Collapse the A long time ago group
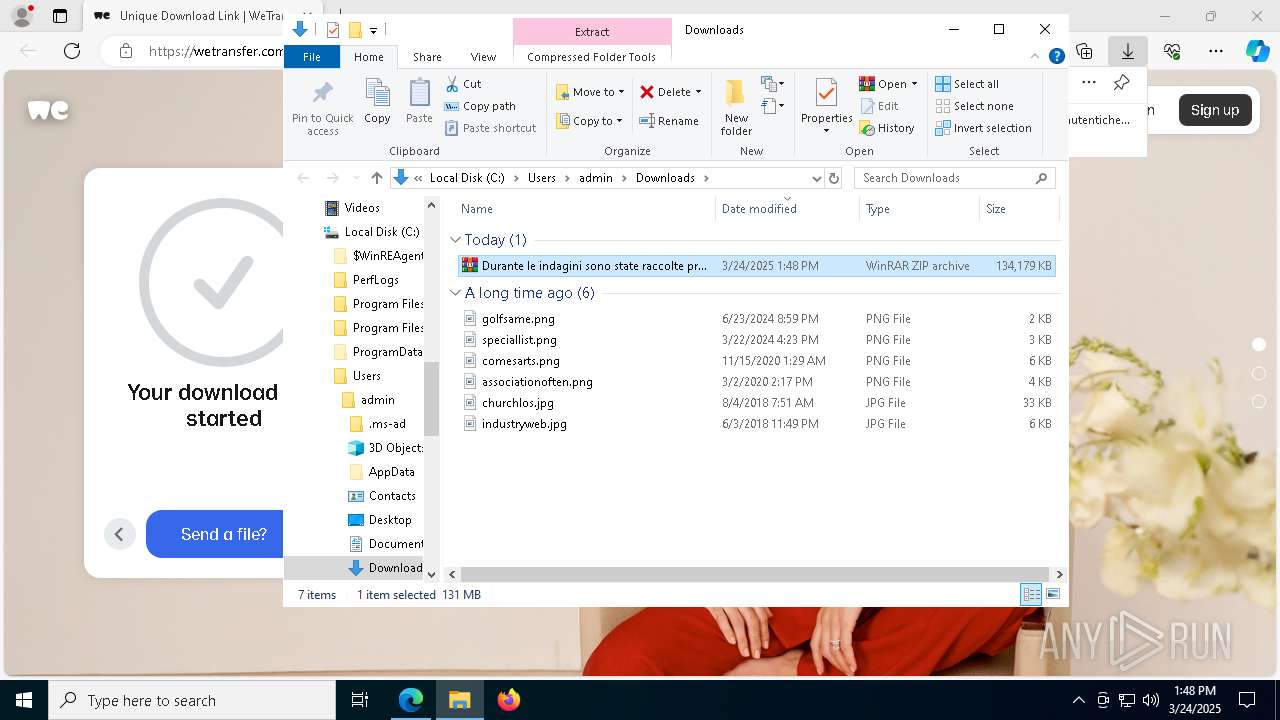Image resolution: width=1280 pixels, height=720 pixels. (455, 293)
